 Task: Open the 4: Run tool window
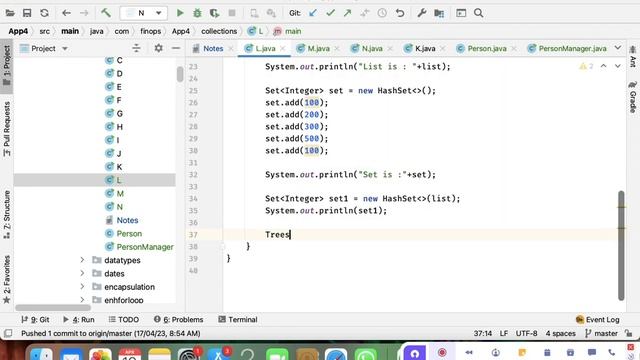coord(78,320)
